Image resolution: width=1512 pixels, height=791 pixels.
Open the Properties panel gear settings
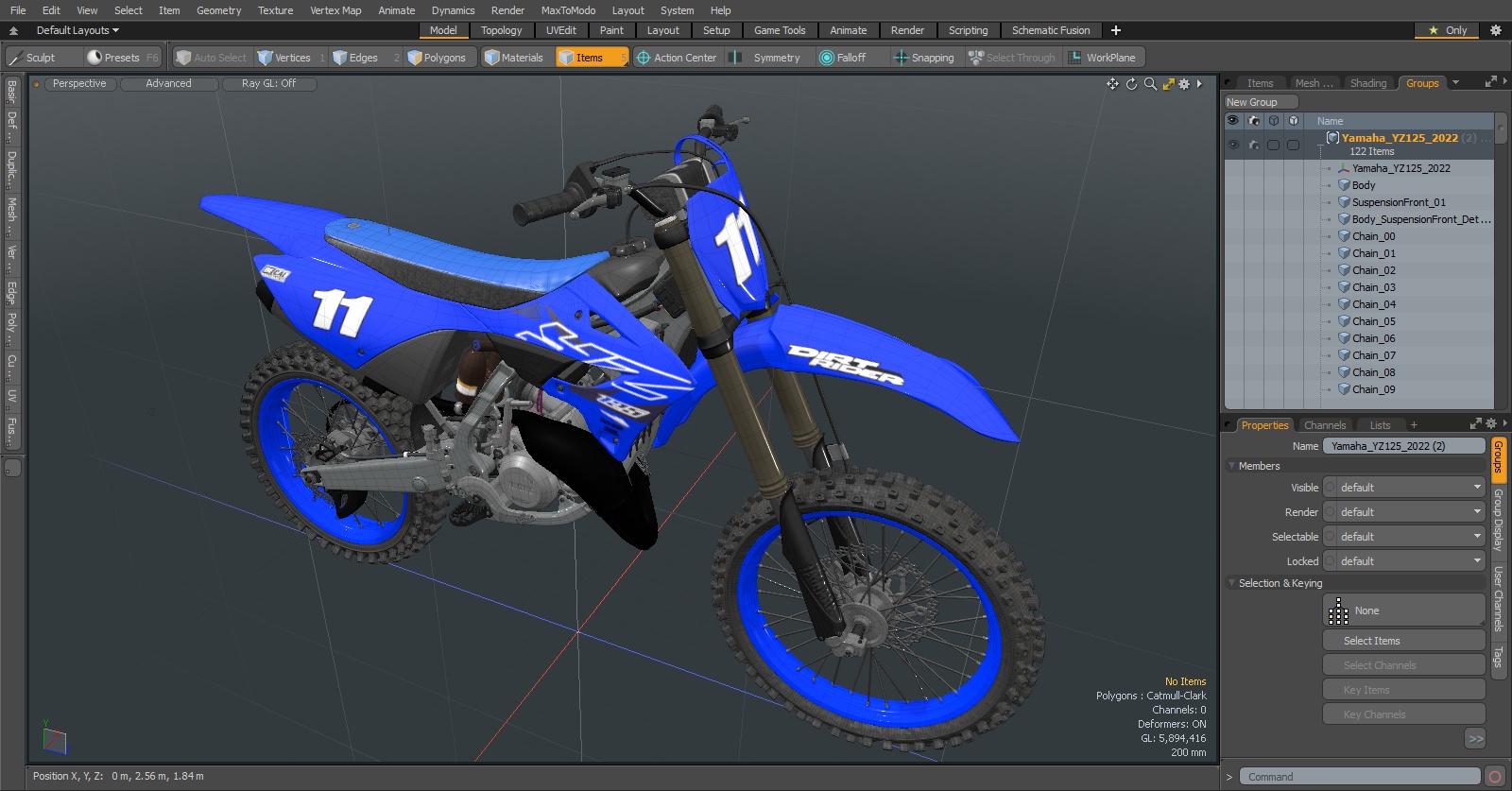coord(1491,424)
